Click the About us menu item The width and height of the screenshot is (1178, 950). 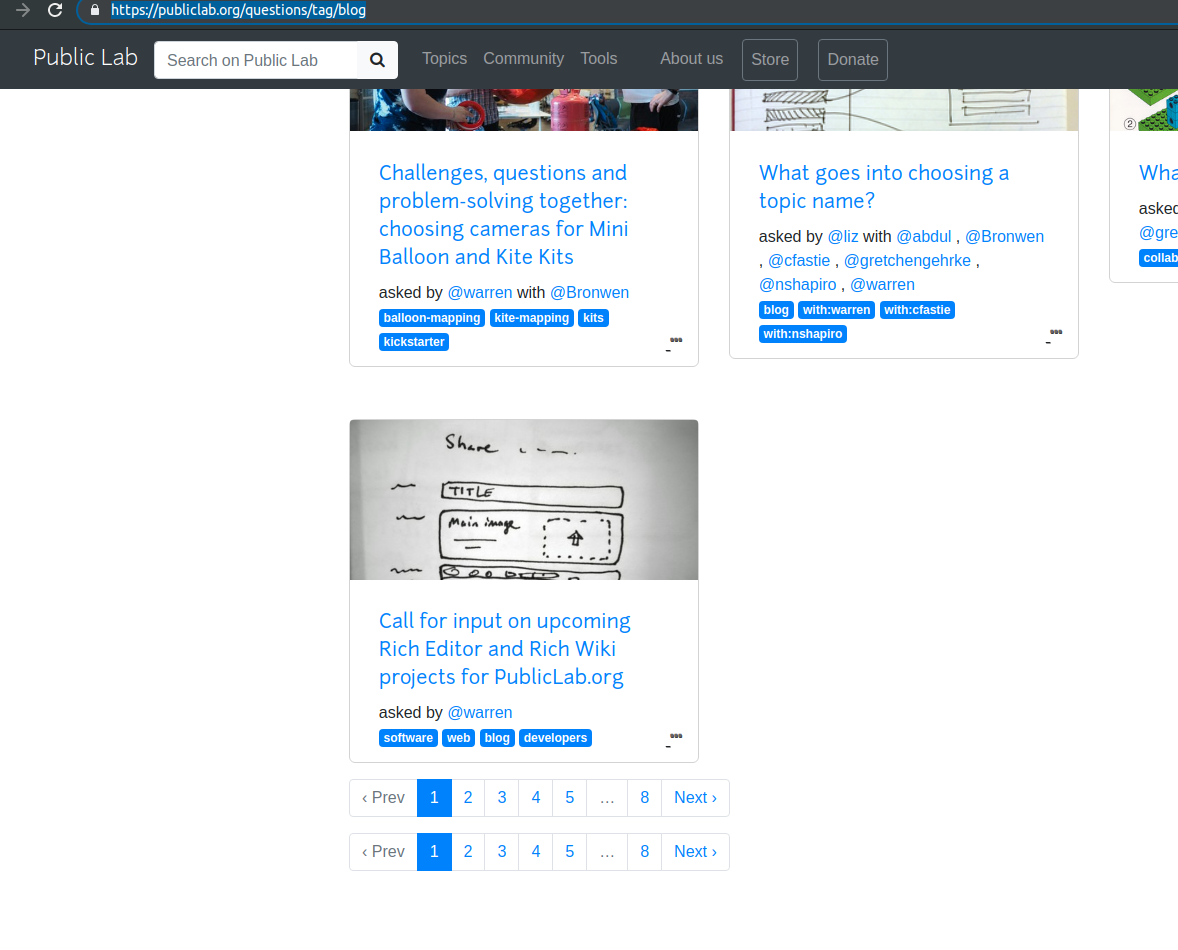point(691,58)
